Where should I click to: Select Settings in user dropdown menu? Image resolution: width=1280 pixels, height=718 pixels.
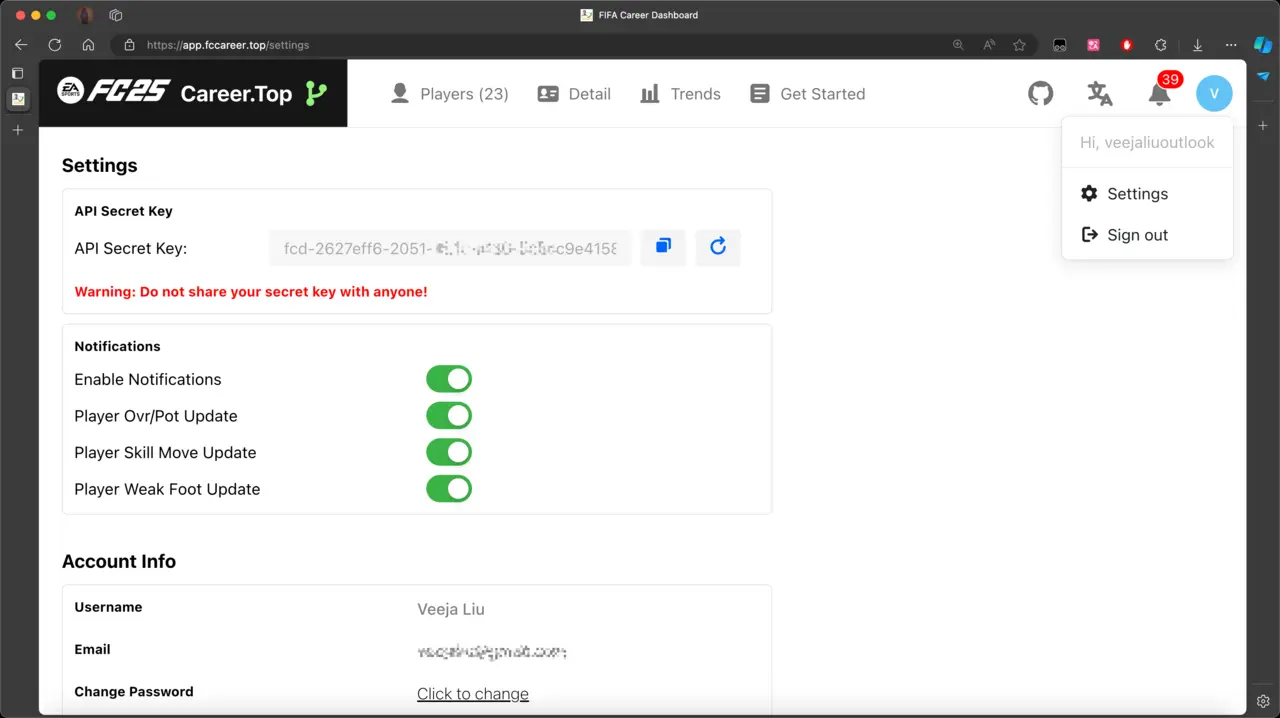(x=1147, y=194)
